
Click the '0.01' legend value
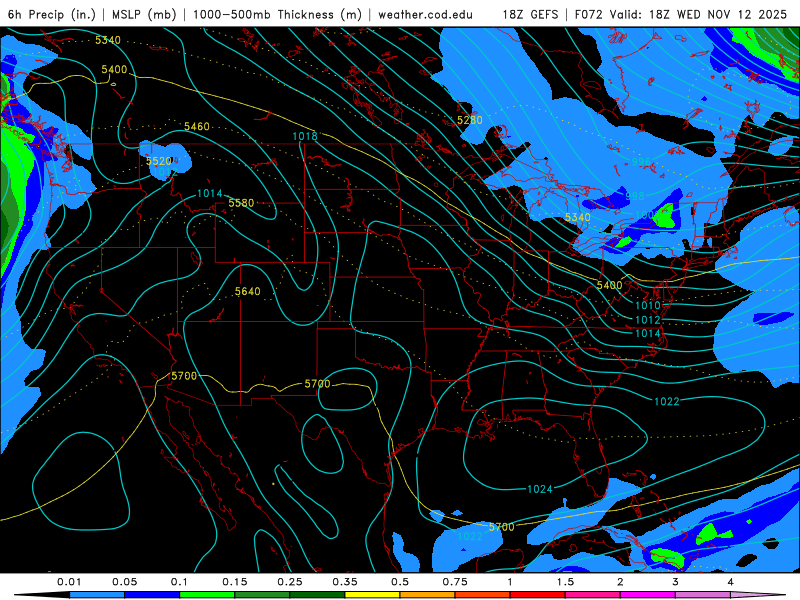tap(69, 582)
